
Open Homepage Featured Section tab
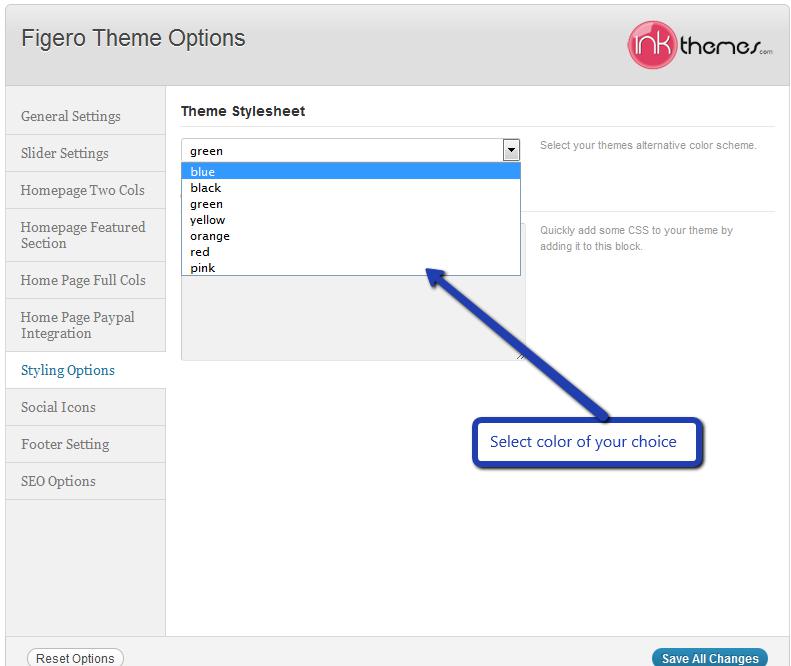pos(85,235)
